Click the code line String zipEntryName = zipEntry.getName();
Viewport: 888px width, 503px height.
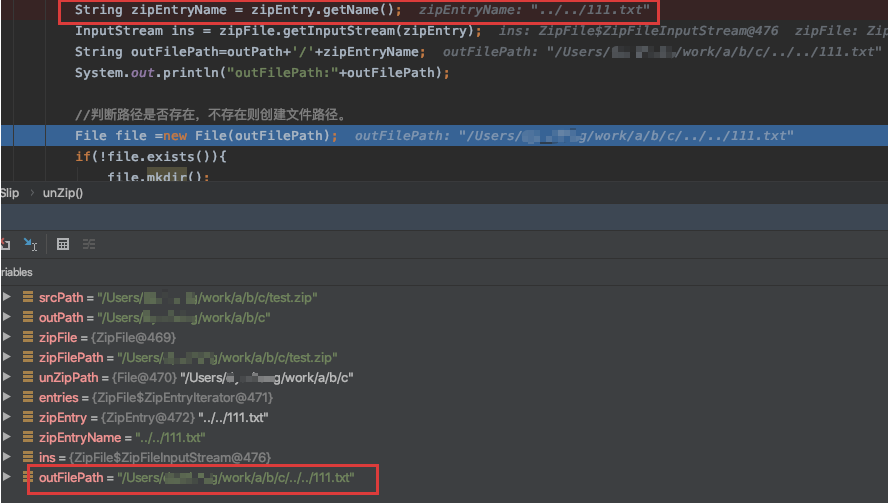point(238,10)
